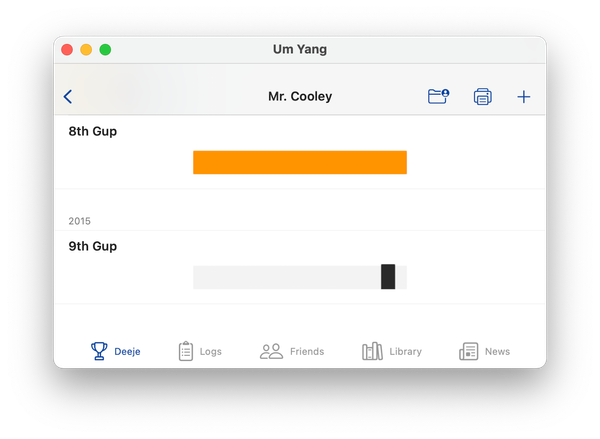600x439 pixels.
Task: Click the white belt with black stripe
Action: tap(300, 277)
